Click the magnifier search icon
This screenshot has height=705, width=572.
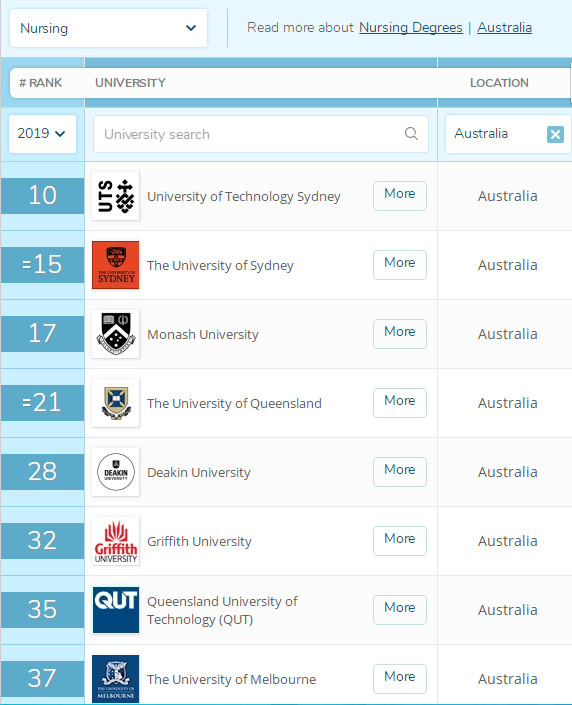411,134
